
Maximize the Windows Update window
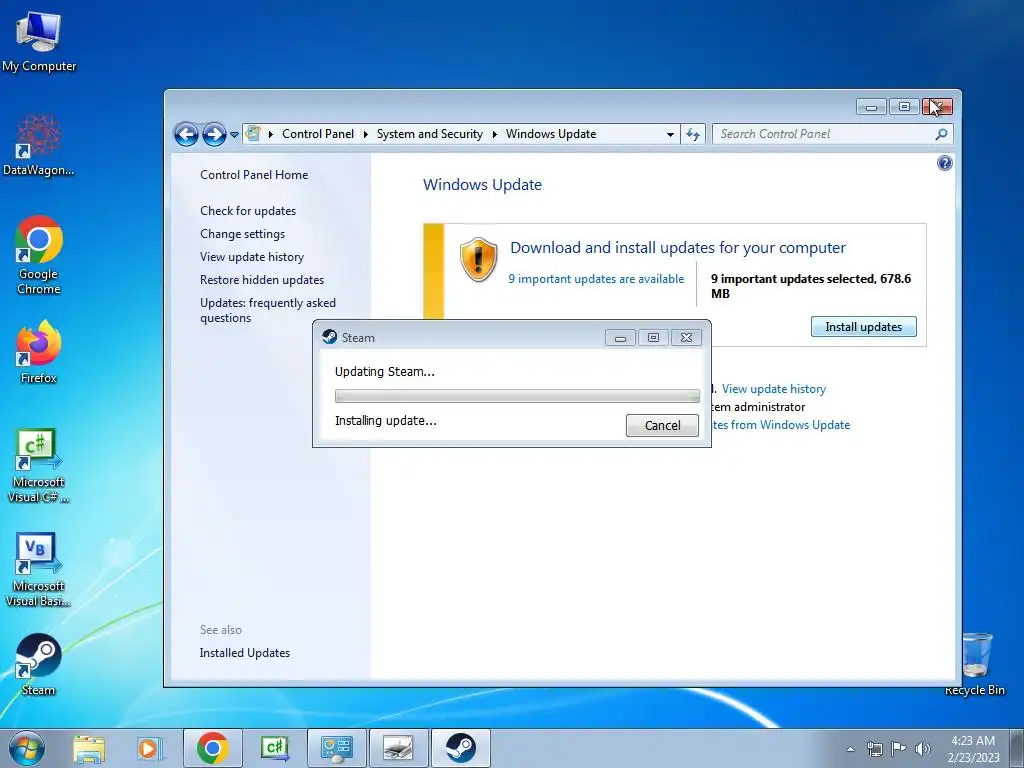coord(904,106)
